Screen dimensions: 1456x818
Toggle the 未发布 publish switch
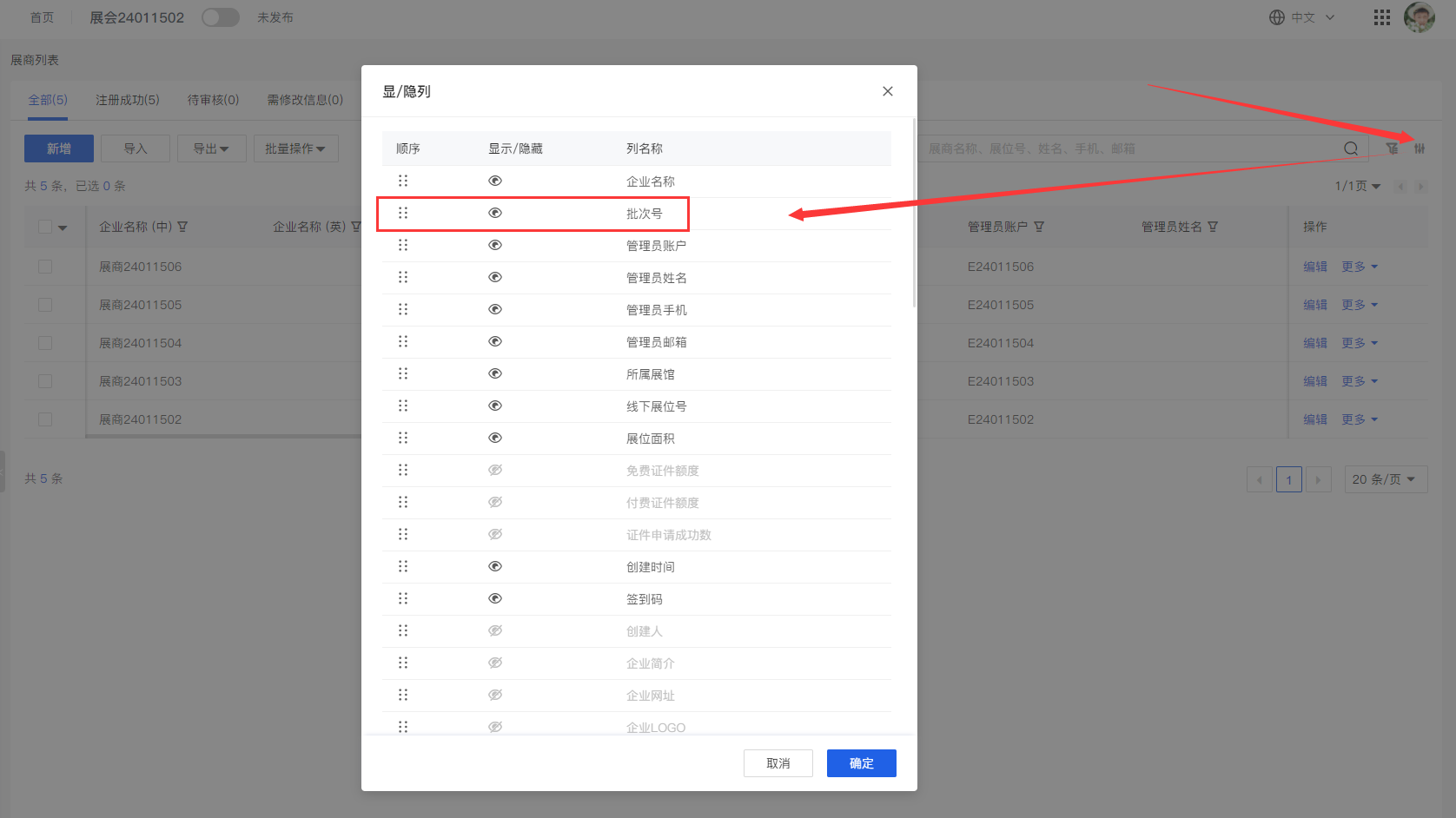tap(220, 16)
